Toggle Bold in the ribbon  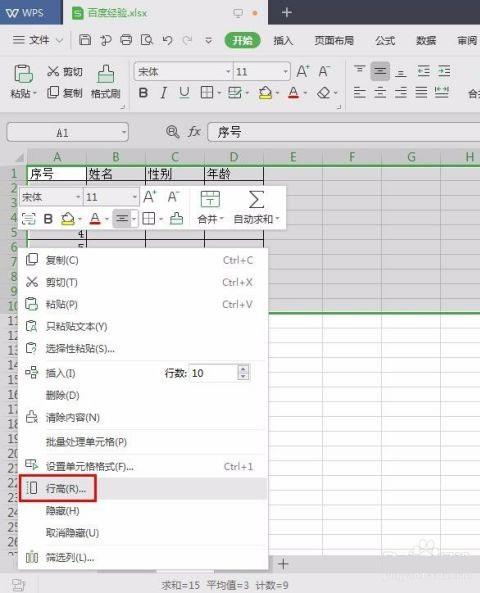pyautogui.click(x=143, y=93)
